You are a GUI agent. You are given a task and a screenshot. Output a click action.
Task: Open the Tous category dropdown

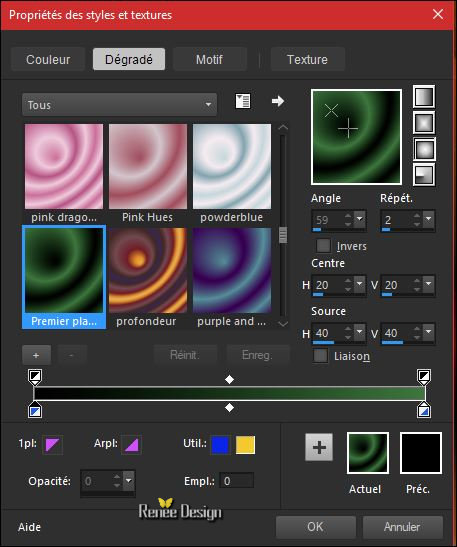(119, 104)
